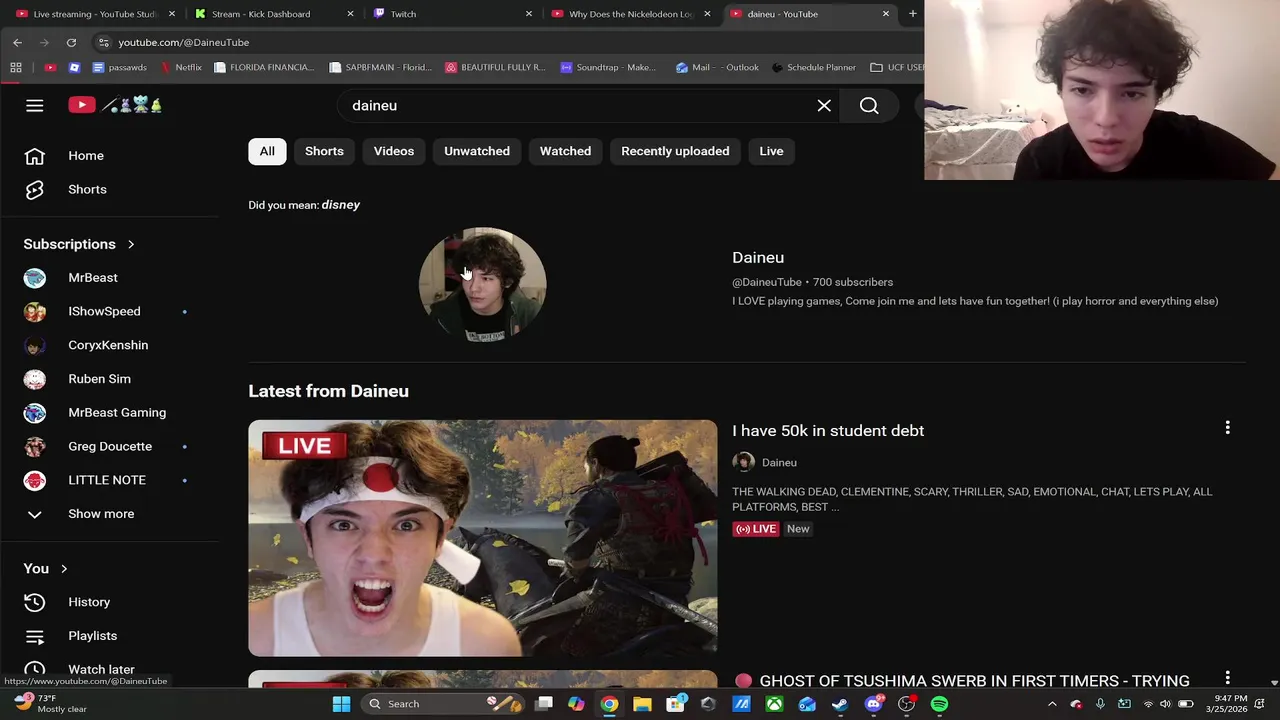Open 'I have 50k in student debt' title
Viewport: 1280px width, 720px height.
point(828,431)
